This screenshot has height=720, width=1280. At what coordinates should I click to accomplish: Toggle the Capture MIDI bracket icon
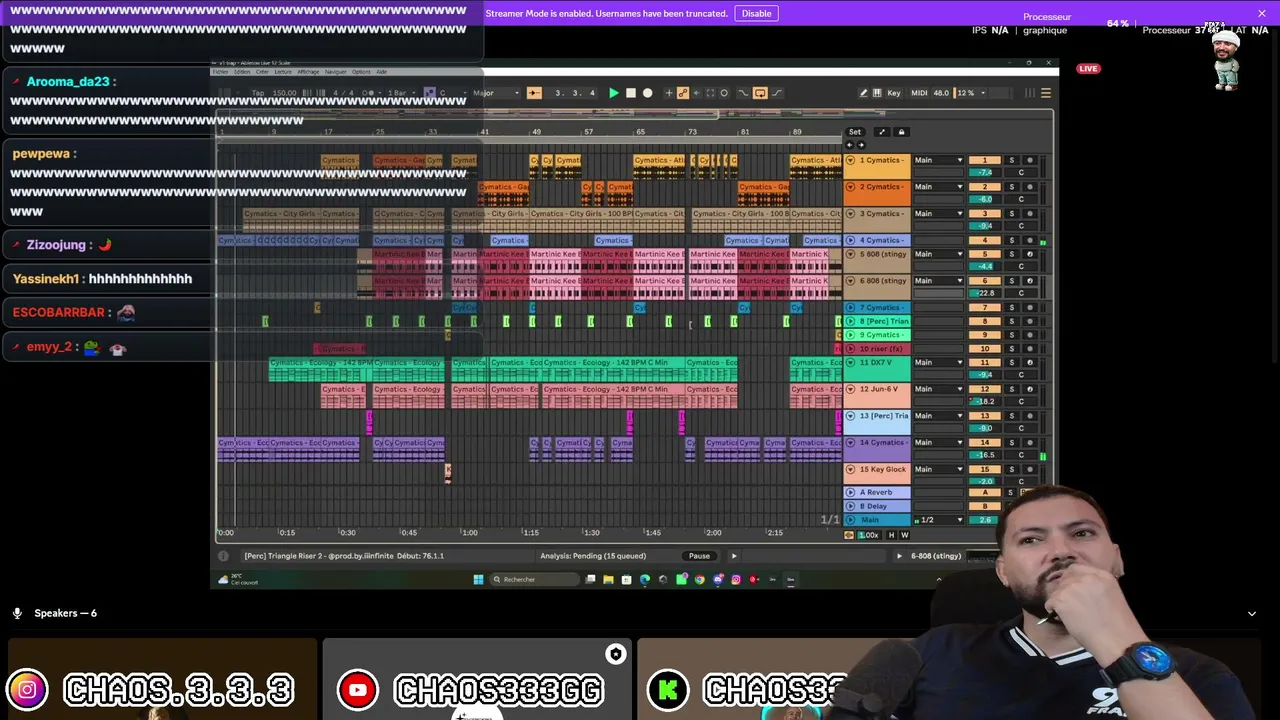click(x=710, y=93)
